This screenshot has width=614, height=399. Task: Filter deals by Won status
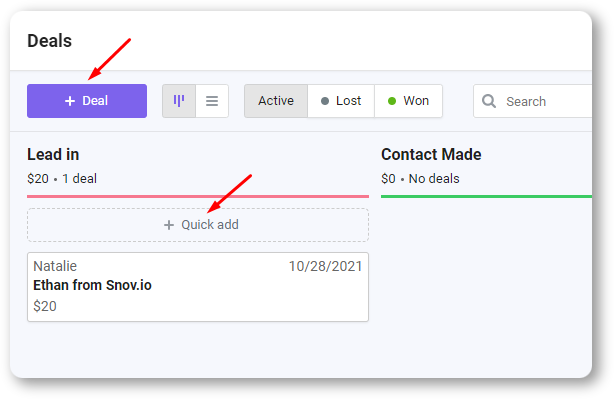coord(408,101)
